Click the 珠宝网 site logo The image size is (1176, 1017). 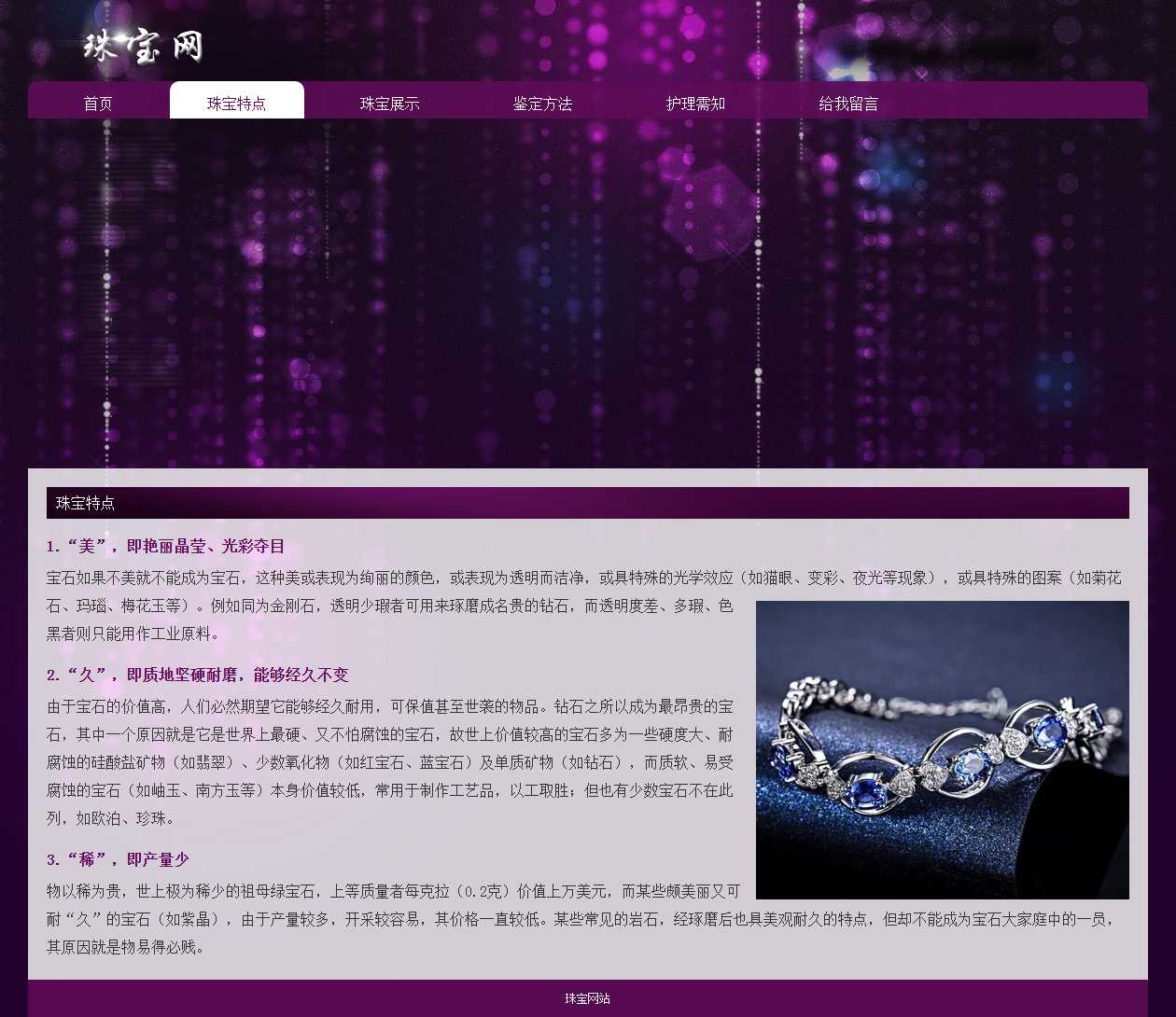pos(143,46)
